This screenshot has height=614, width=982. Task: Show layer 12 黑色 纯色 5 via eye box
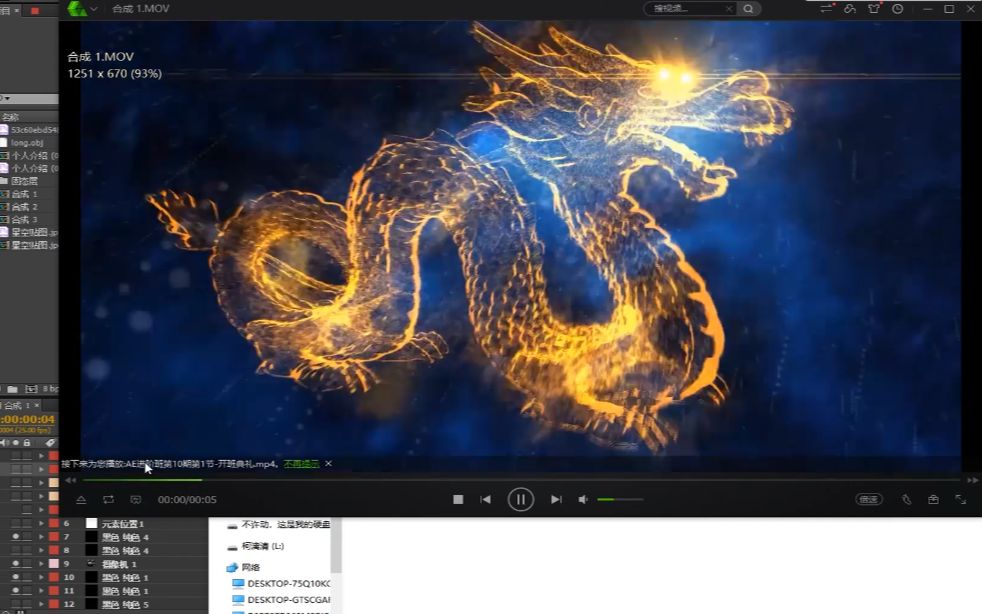(x=16, y=604)
